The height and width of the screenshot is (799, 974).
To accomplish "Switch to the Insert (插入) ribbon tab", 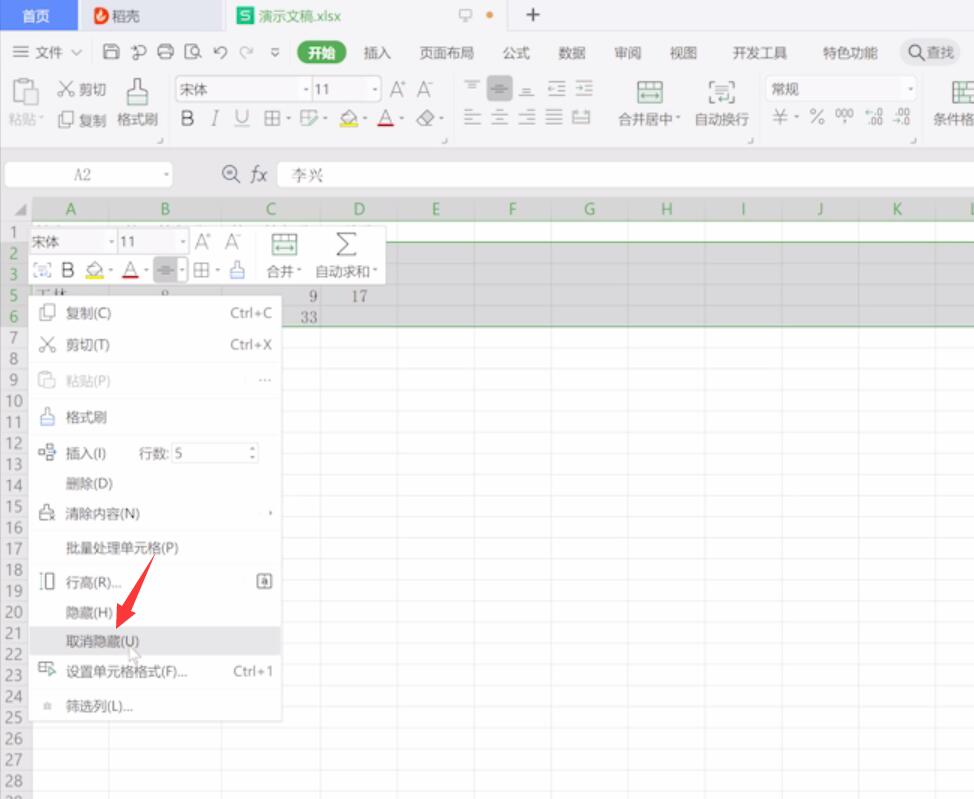I will point(377,53).
